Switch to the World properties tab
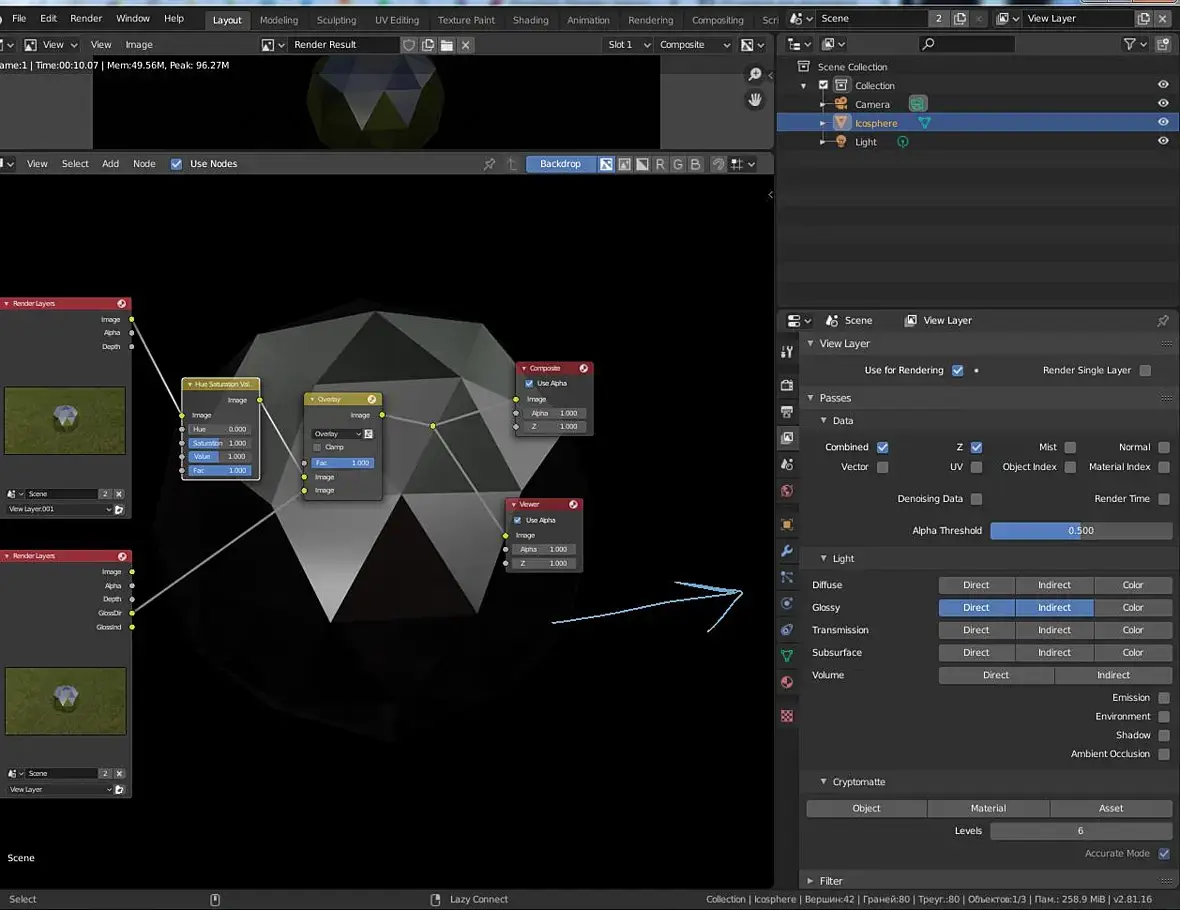Image resolution: width=1180 pixels, height=910 pixels. coord(787,491)
